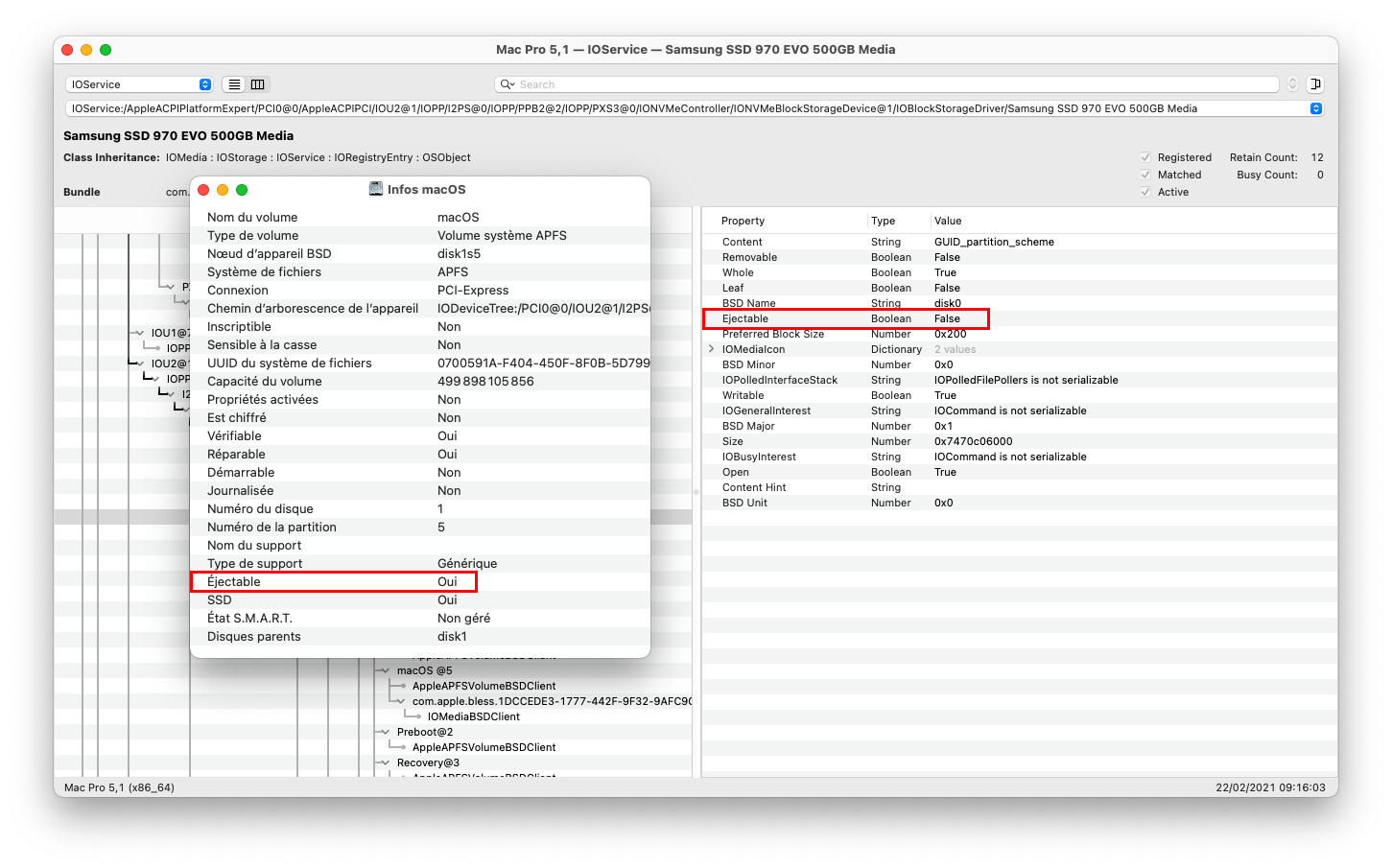Select AppleAPFSVolumeBSDClient under macOS @5

pyautogui.click(x=484, y=686)
